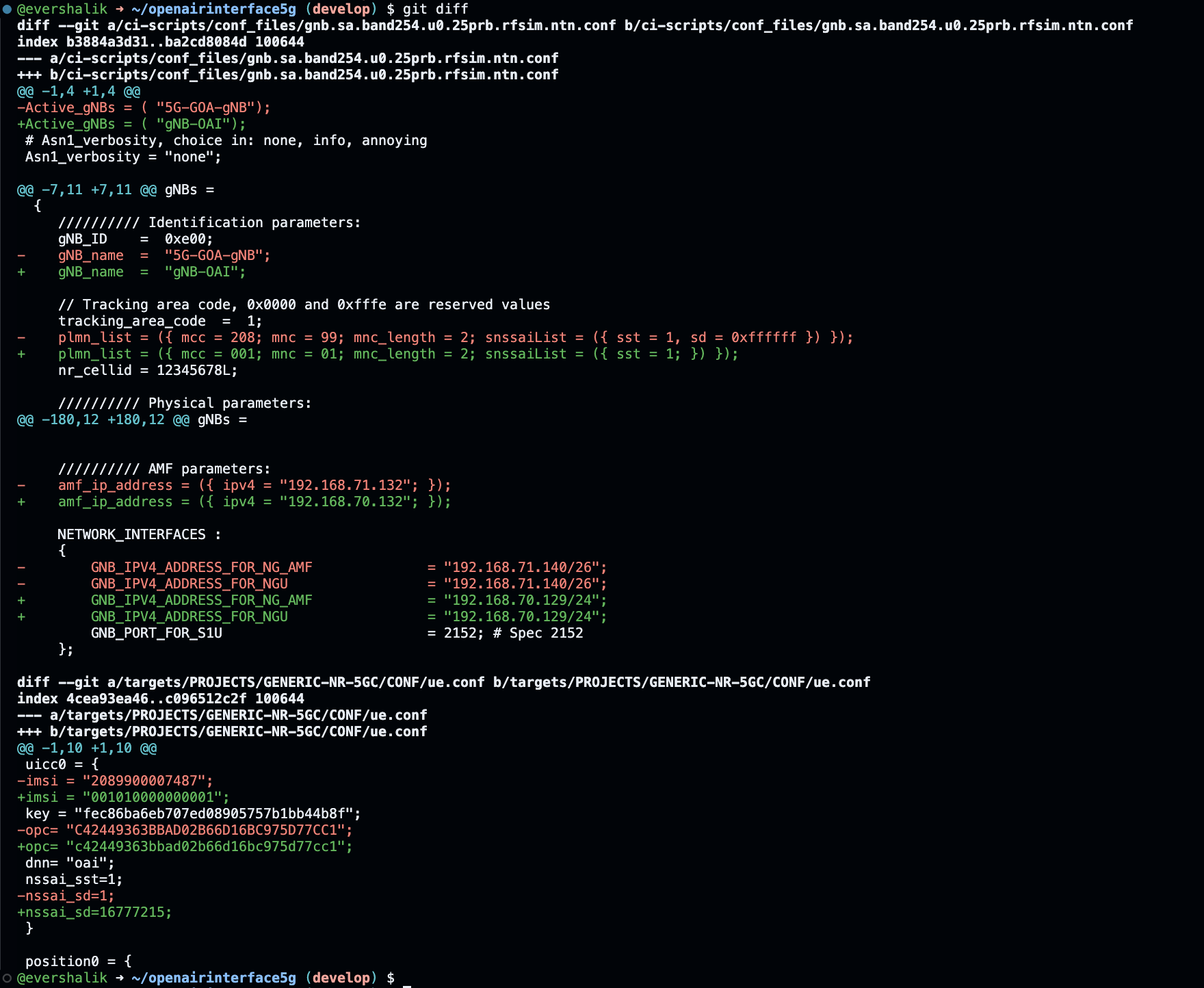This screenshot has height=988, width=1204.
Task: Click the added amf_ip_address 192.168.70.132 line
Action: click(x=235, y=502)
